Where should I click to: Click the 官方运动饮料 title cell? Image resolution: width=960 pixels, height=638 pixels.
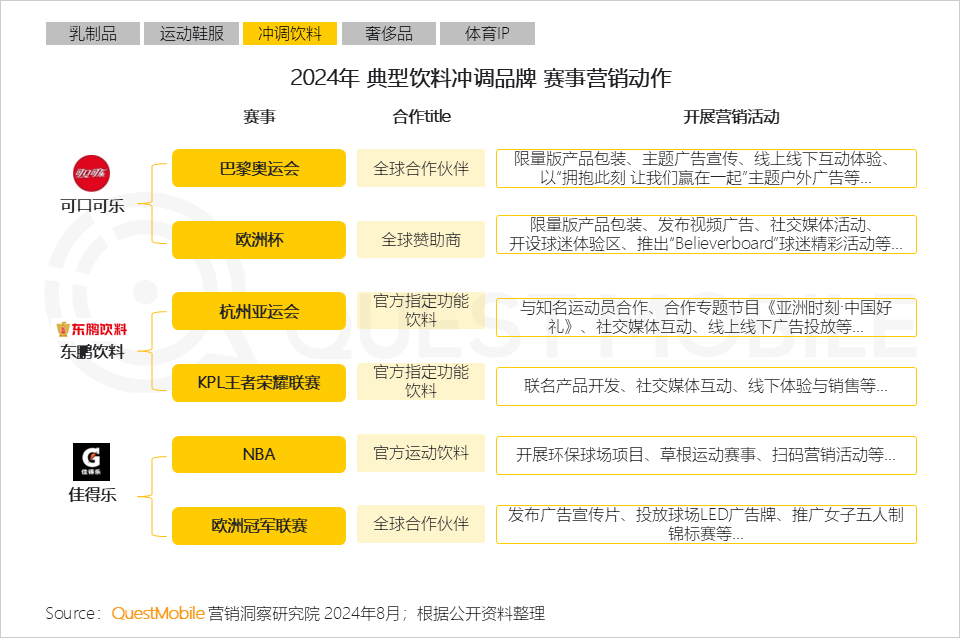coord(421,453)
